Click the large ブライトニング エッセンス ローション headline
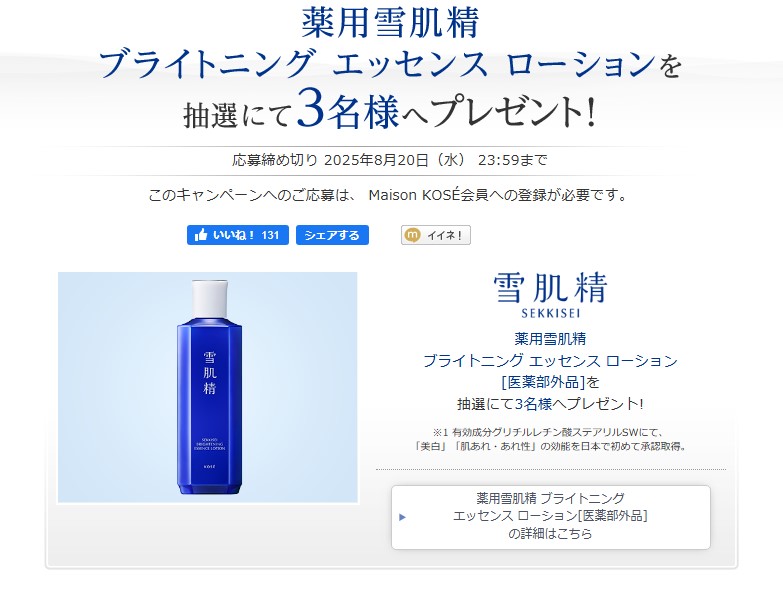The width and height of the screenshot is (783, 605). pyautogui.click(x=378, y=64)
